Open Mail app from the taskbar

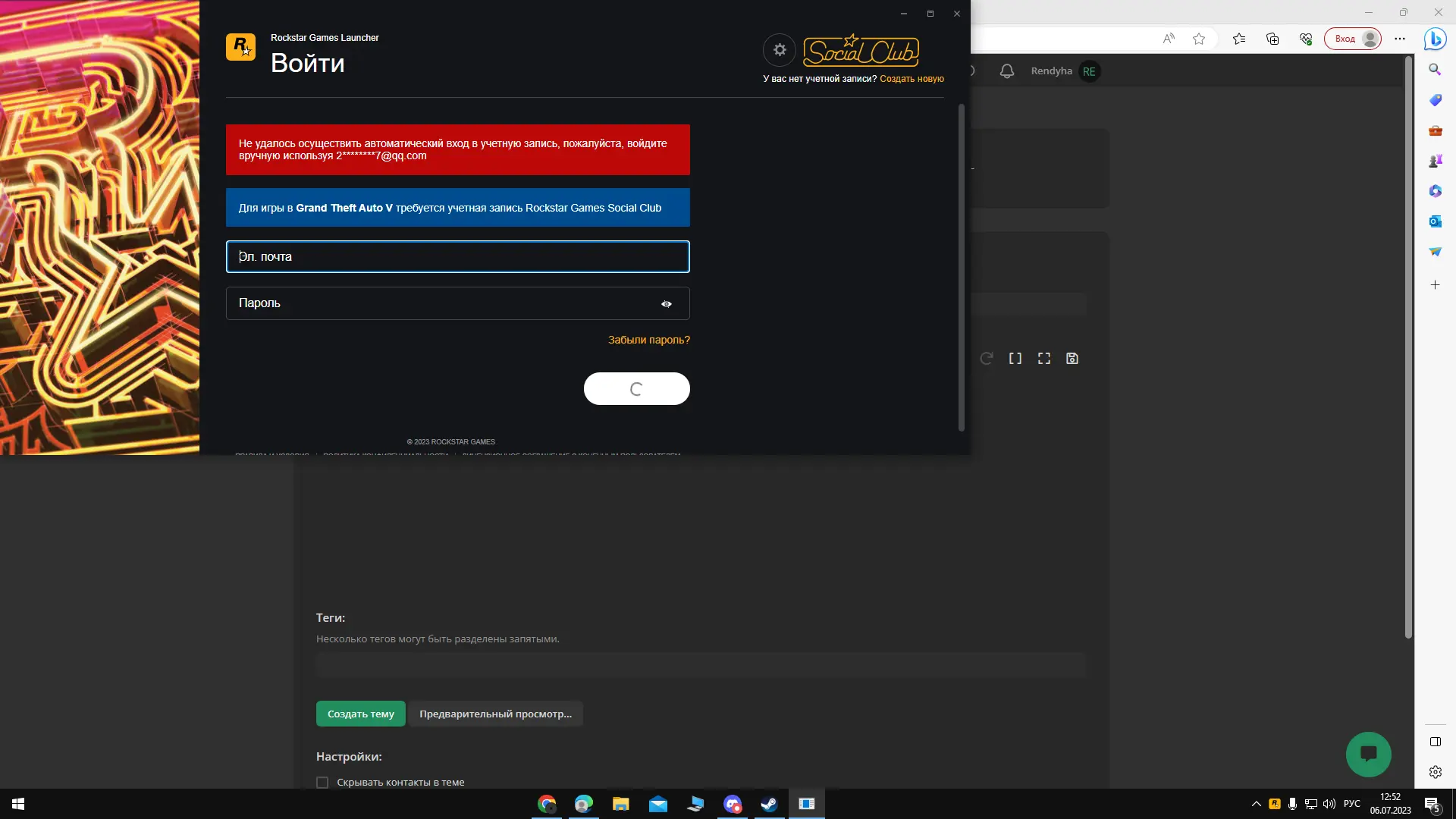tap(657, 804)
